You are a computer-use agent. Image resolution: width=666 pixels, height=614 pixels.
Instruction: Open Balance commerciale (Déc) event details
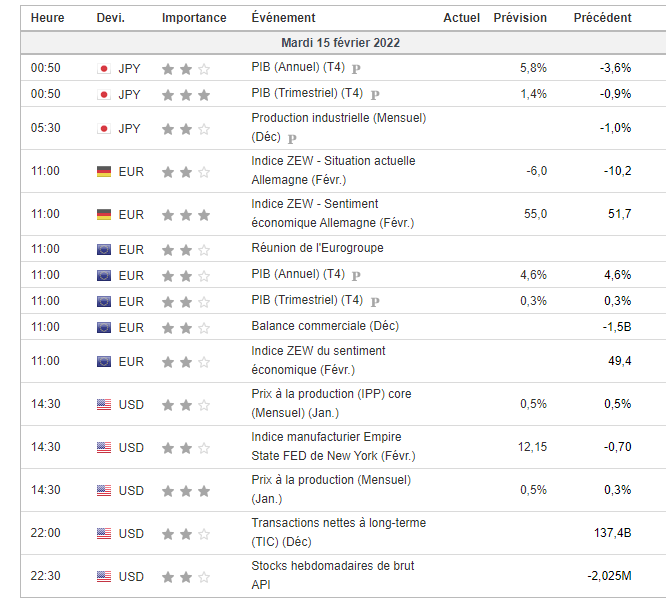click(x=325, y=326)
